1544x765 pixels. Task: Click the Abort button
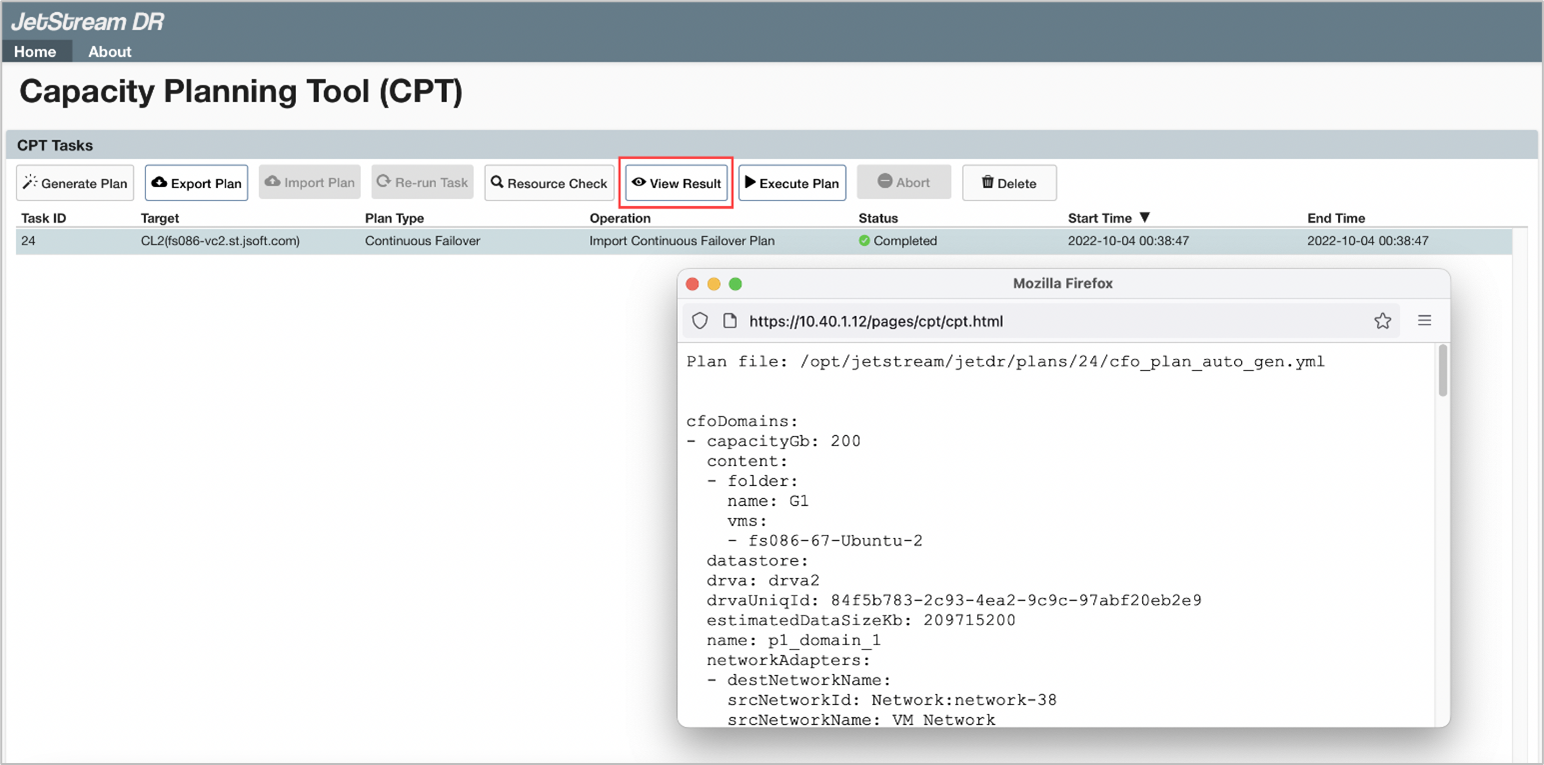[903, 183]
